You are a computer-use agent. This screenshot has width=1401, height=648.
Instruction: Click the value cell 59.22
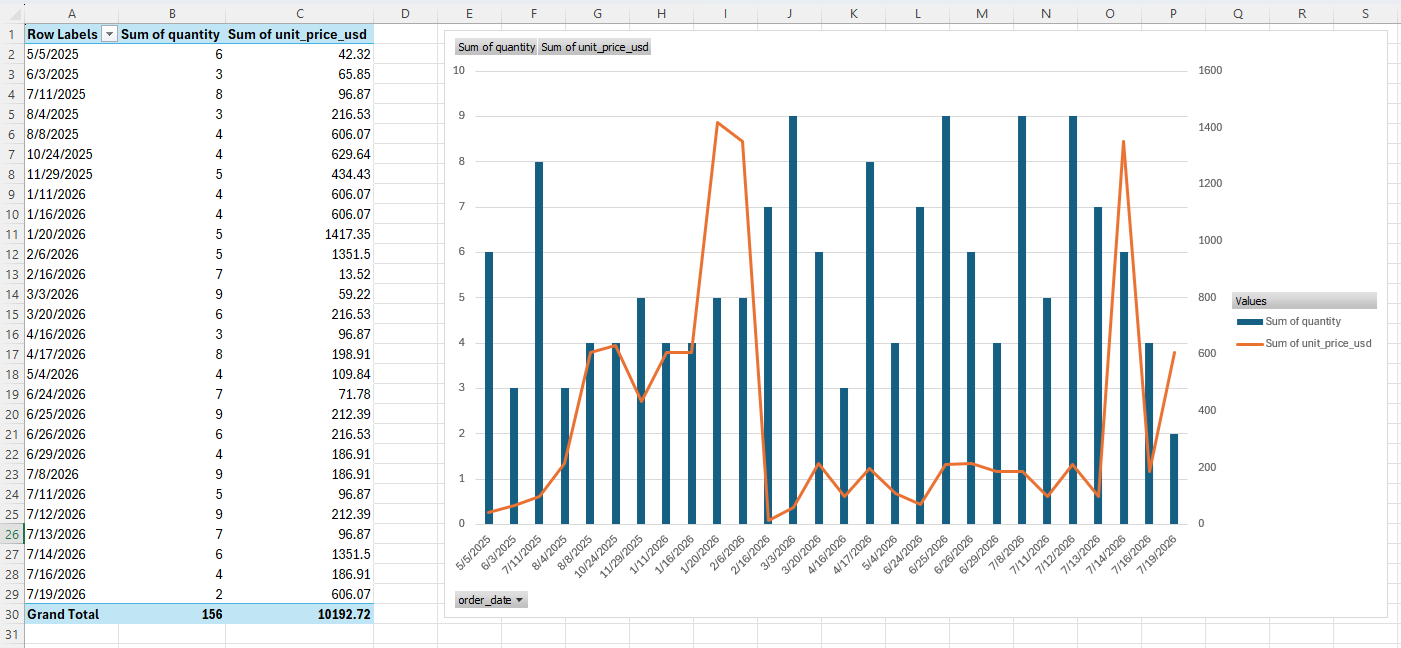tap(300, 294)
